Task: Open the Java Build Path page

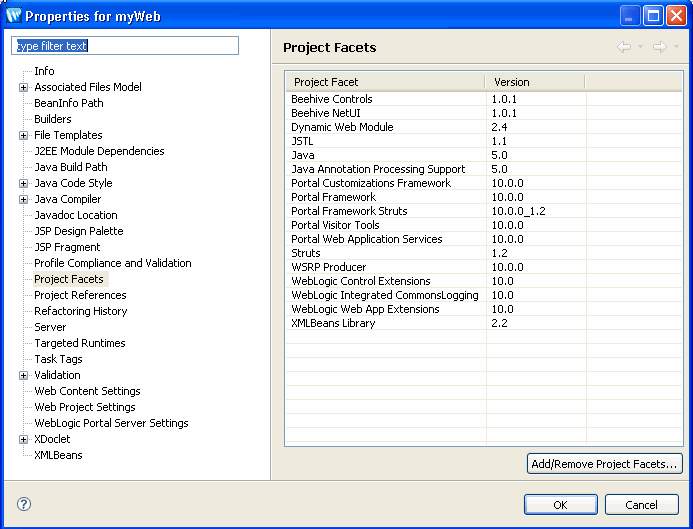Action: coord(71,167)
